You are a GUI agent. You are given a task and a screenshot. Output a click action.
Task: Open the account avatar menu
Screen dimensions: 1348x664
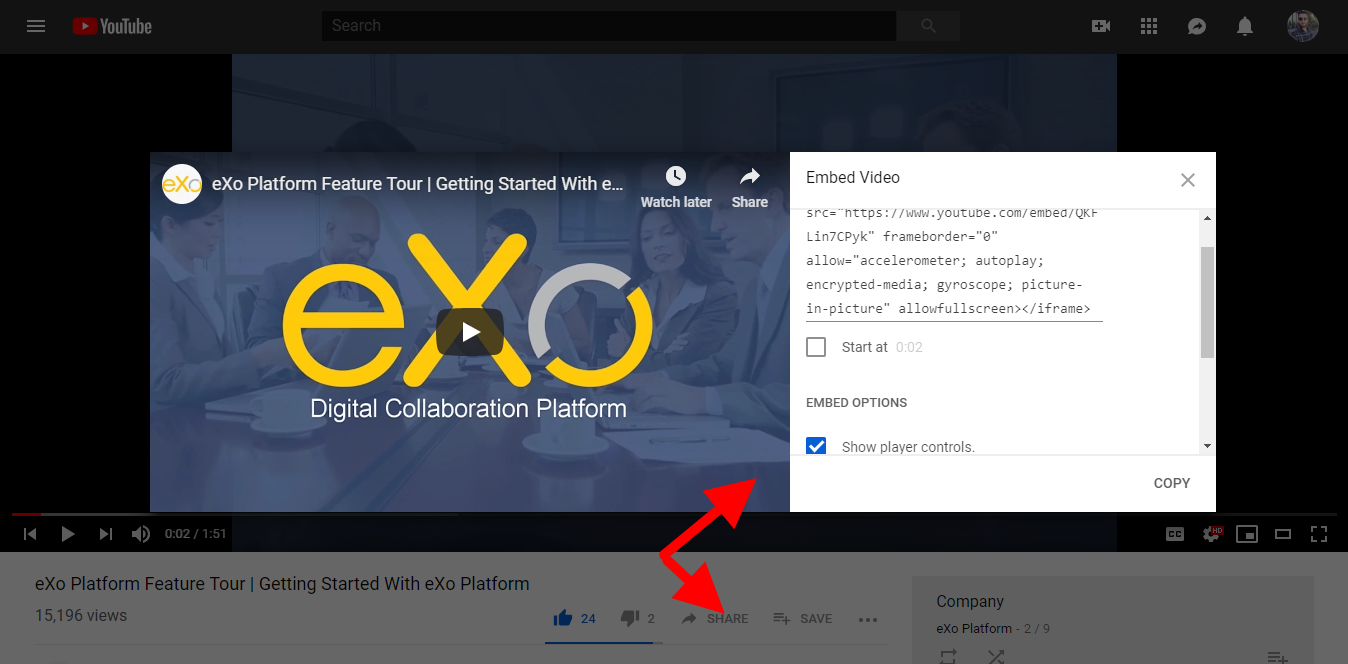[1303, 26]
